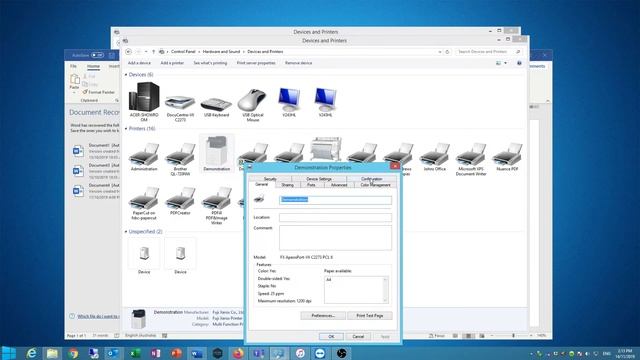Viewport: 640px width, 360px height.
Task: Click the Location input field
Action: pyautogui.click(x=335, y=218)
